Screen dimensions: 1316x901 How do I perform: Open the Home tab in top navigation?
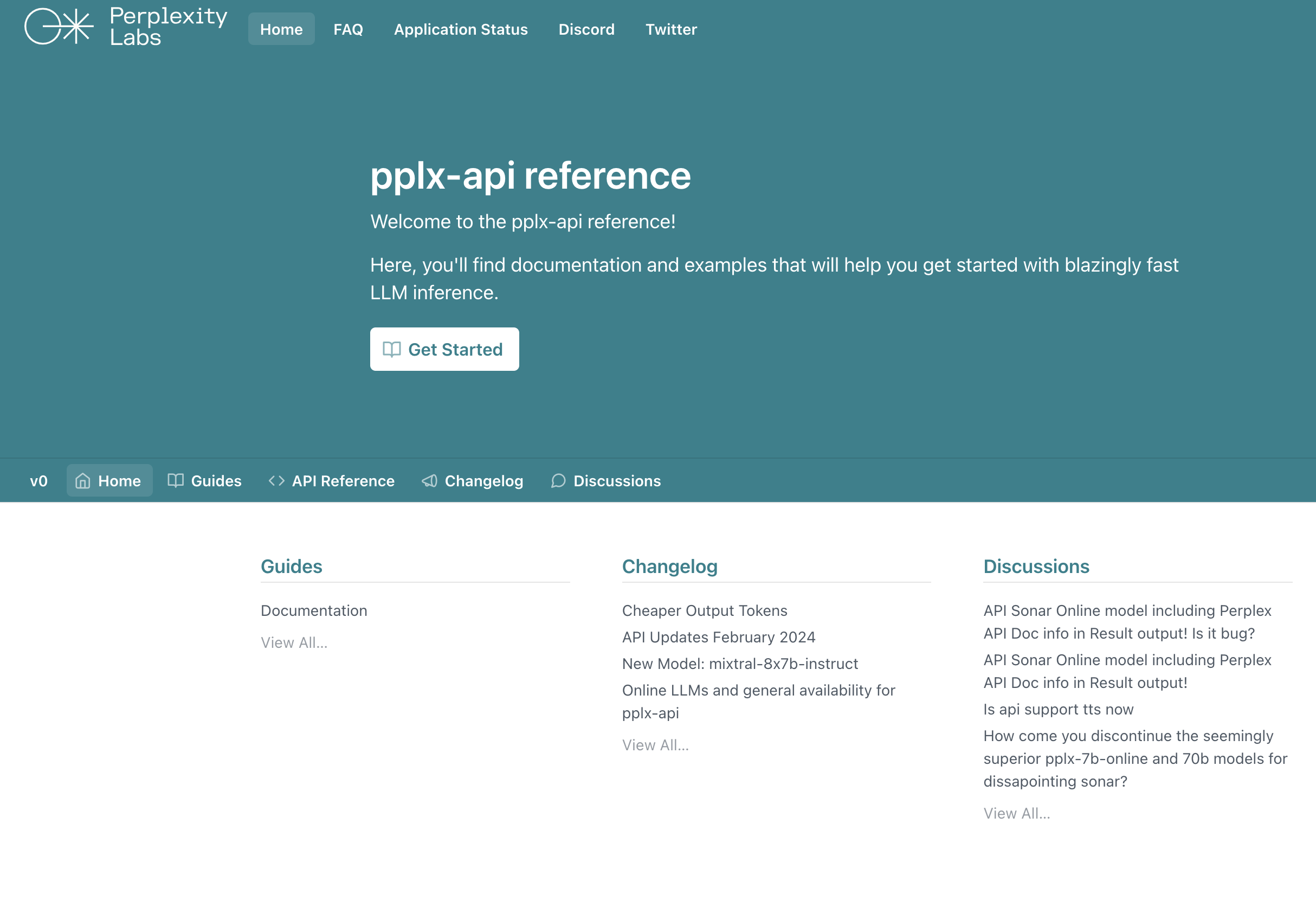coord(281,29)
